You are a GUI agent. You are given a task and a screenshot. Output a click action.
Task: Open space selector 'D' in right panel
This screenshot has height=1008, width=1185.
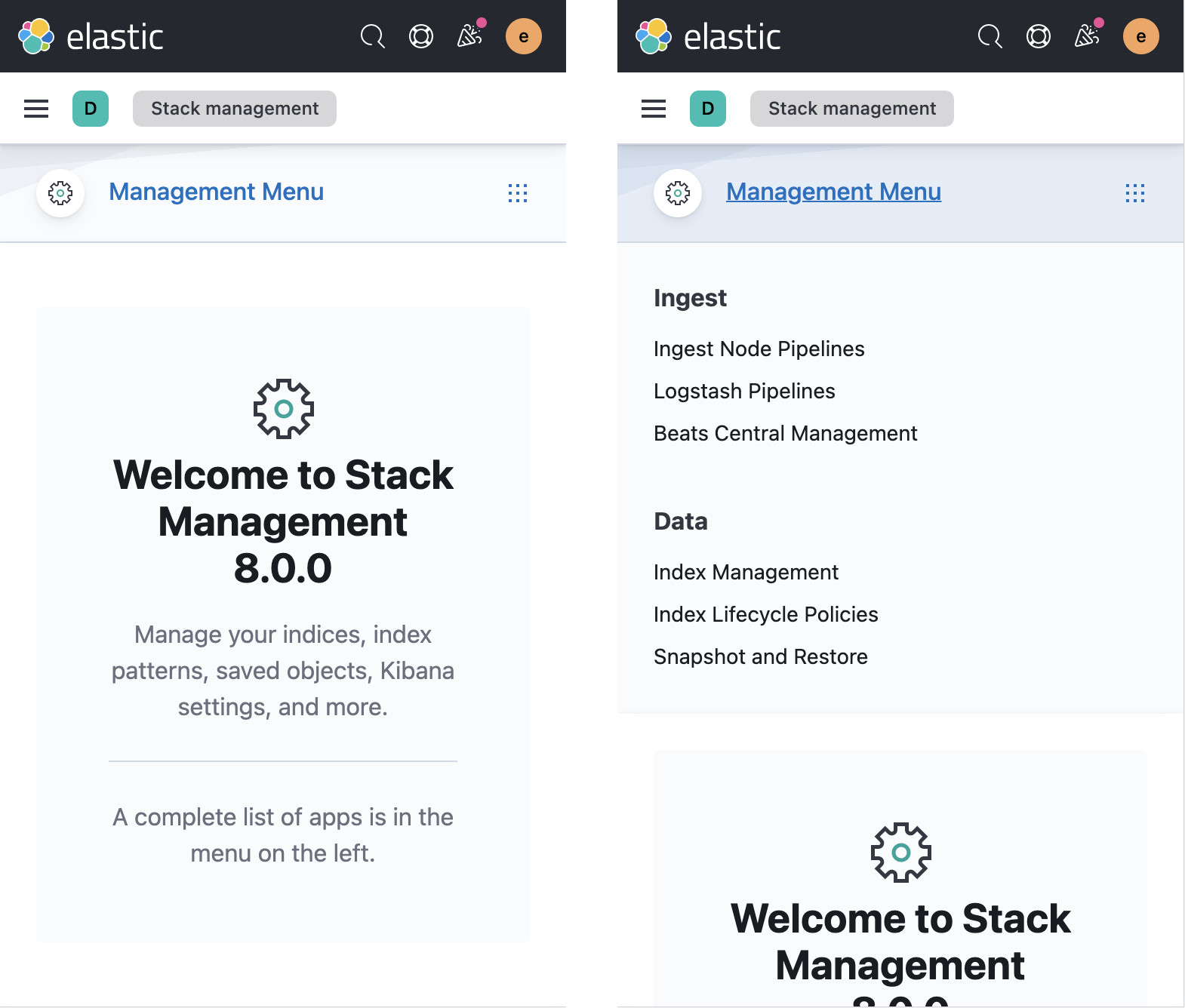708,109
